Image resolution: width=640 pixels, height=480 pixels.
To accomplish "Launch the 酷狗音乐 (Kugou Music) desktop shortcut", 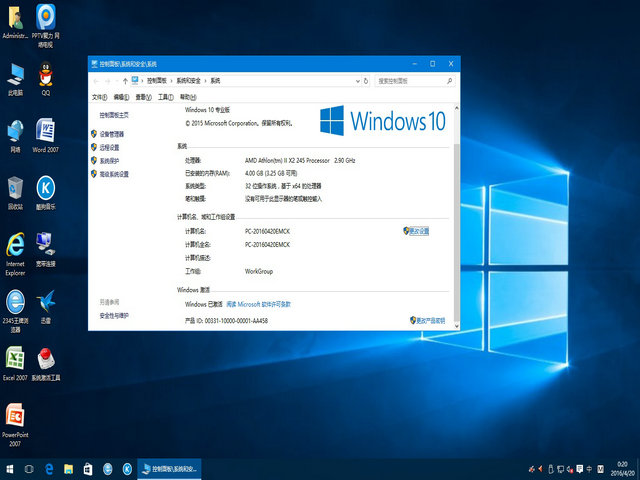I will coord(46,193).
